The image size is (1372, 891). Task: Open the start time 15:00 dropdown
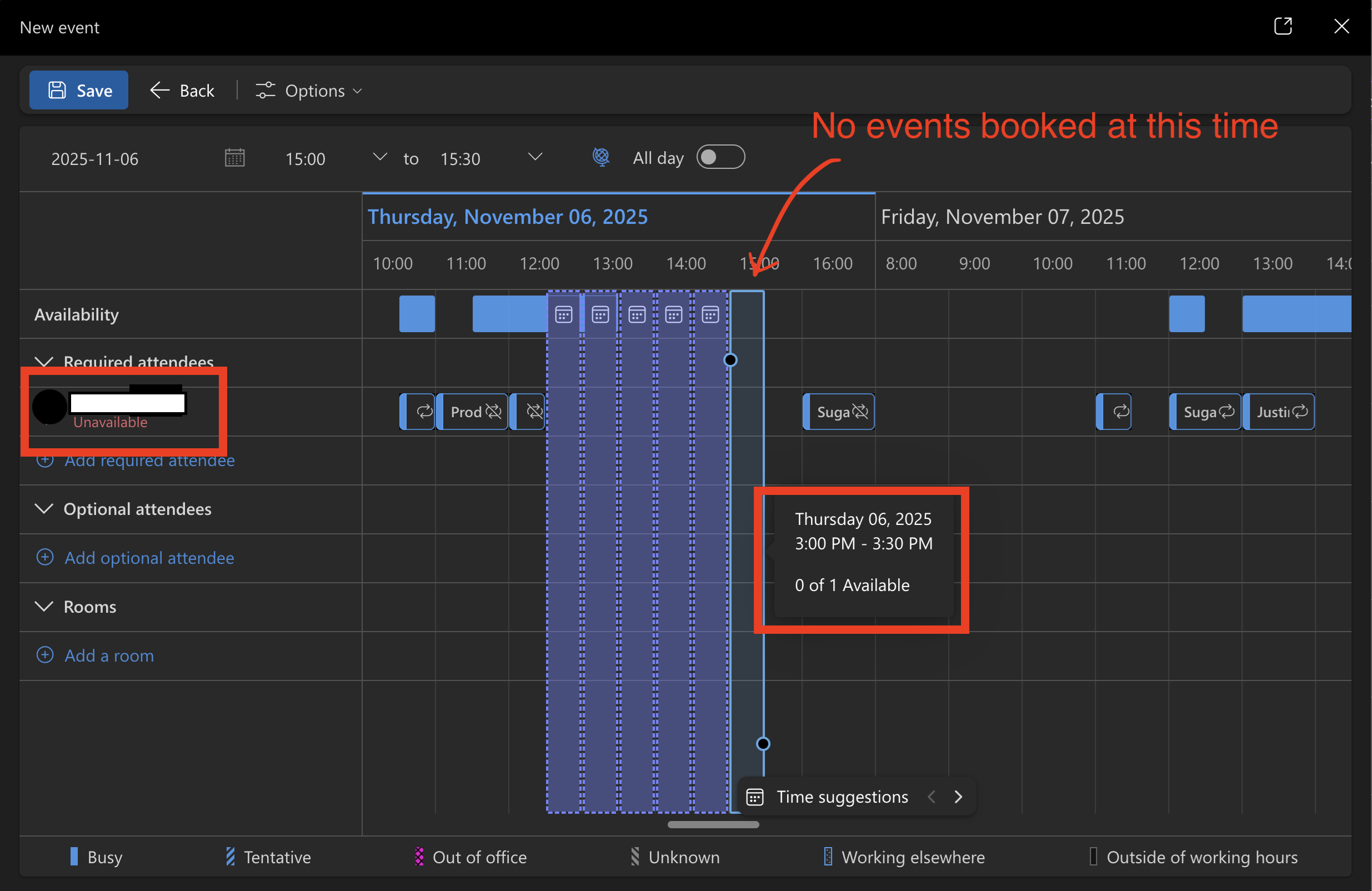(x=379, y=157)
